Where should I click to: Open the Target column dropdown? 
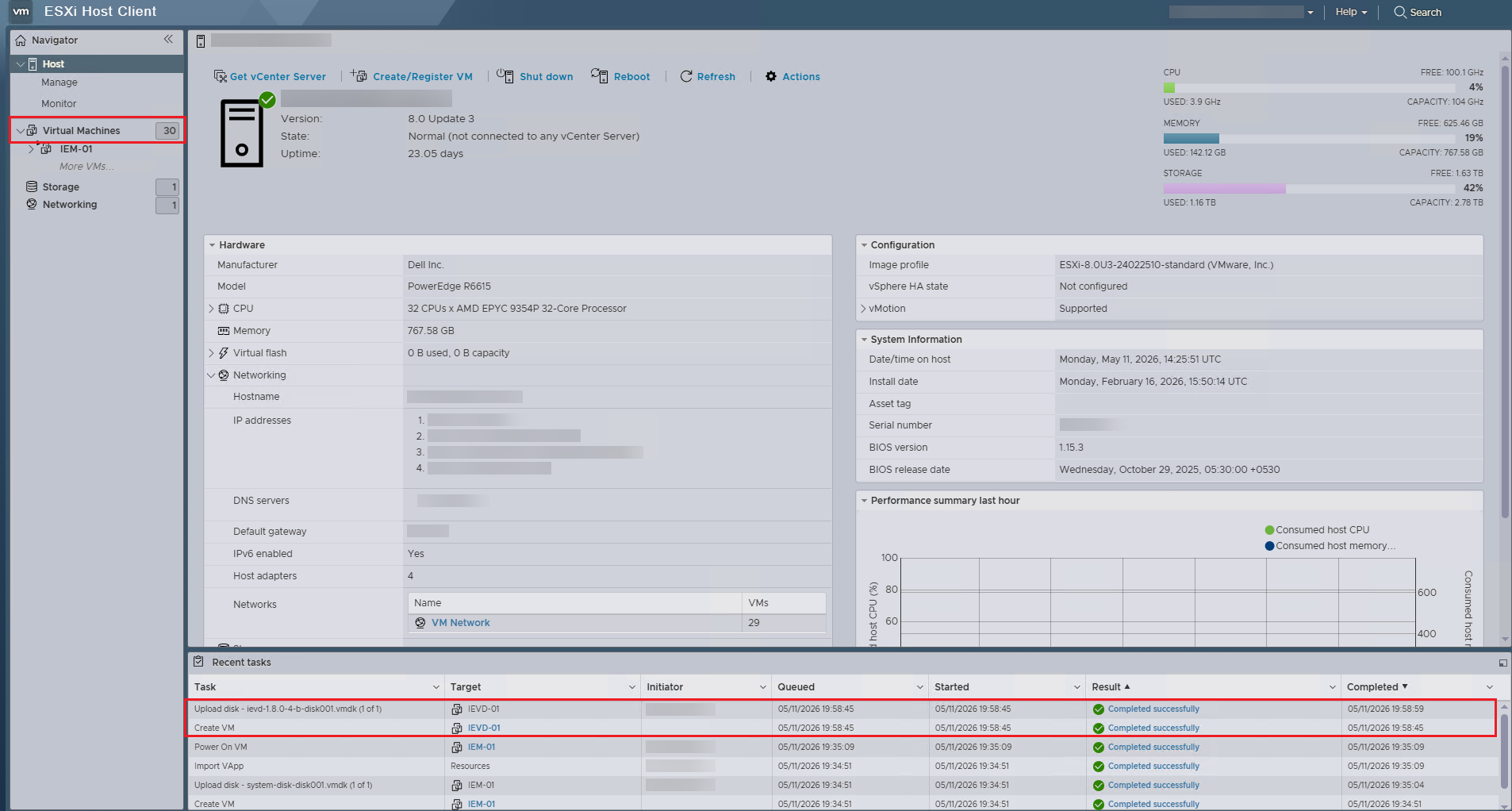(632, 687)
